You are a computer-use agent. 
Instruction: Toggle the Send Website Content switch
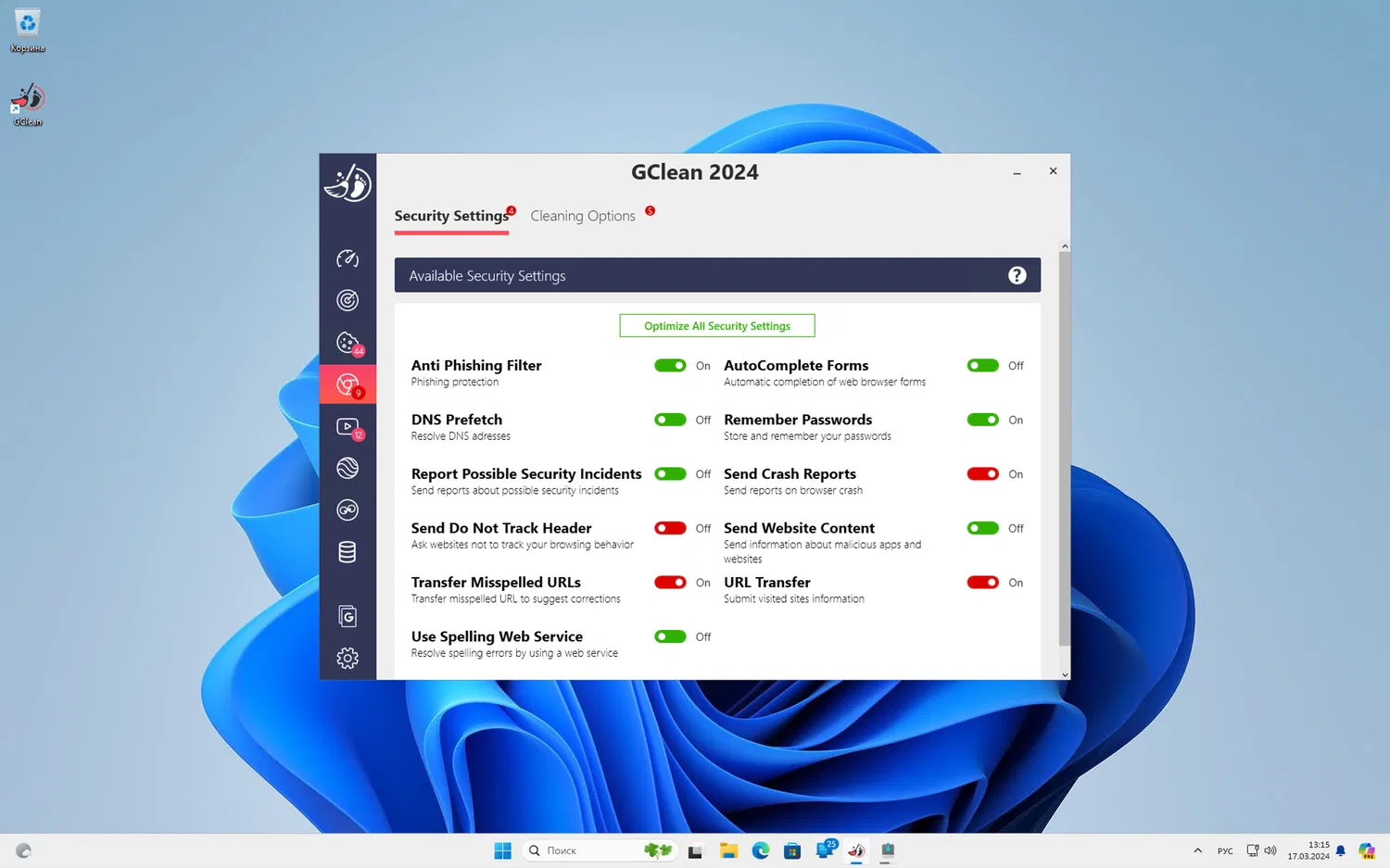pos(983,528)
